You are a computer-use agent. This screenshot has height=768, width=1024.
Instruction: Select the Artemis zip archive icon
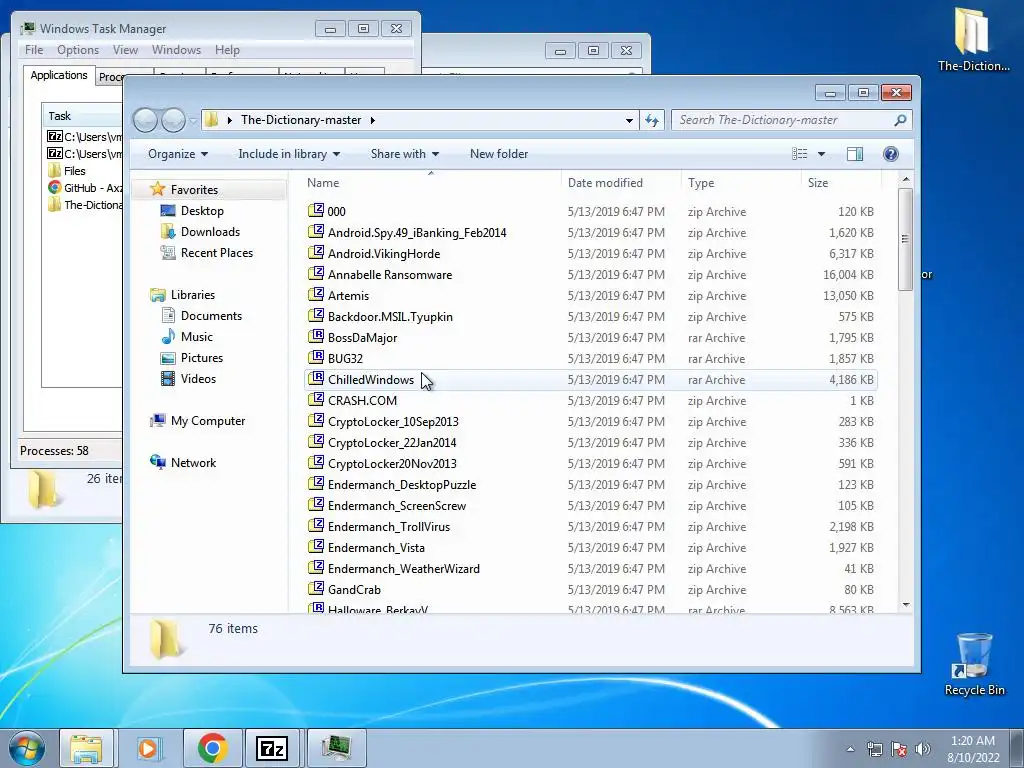click(x=316, y=295)
